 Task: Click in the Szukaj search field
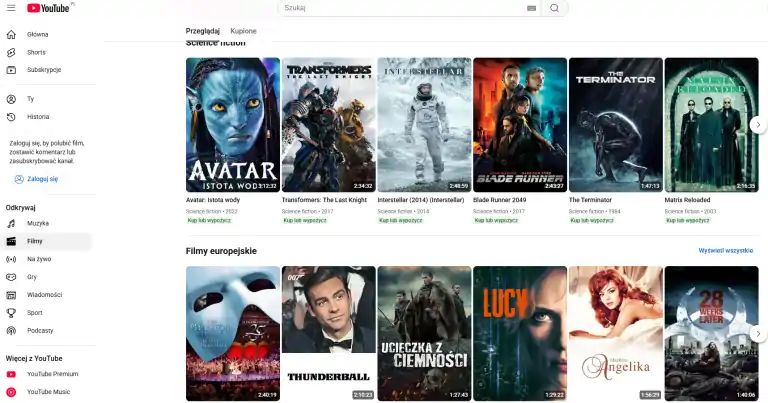[408, 8]
